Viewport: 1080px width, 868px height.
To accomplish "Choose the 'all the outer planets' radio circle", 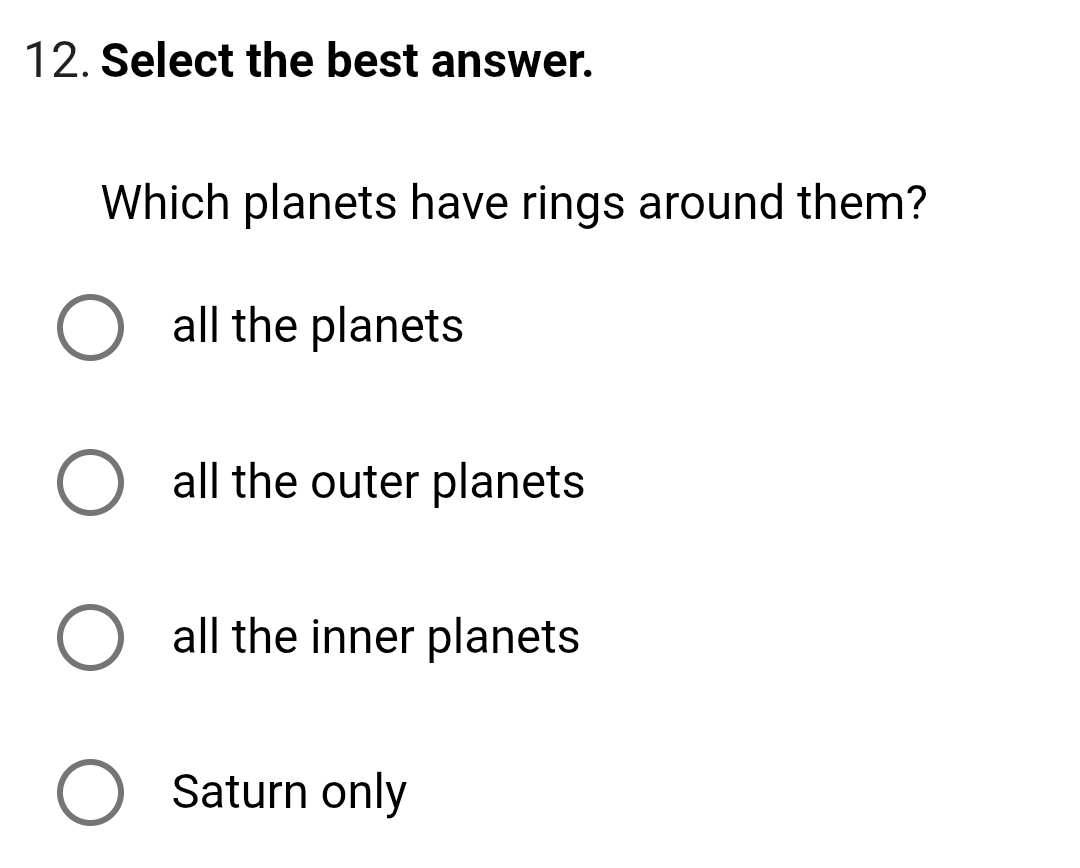I will point(91,482).
